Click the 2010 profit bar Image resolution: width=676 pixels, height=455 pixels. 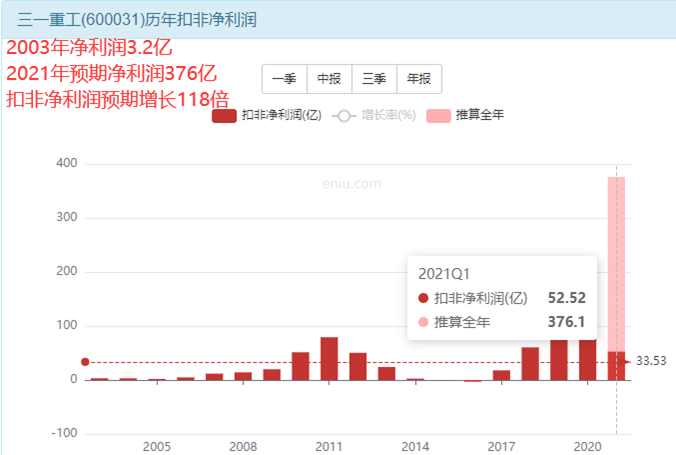[300, 366]
